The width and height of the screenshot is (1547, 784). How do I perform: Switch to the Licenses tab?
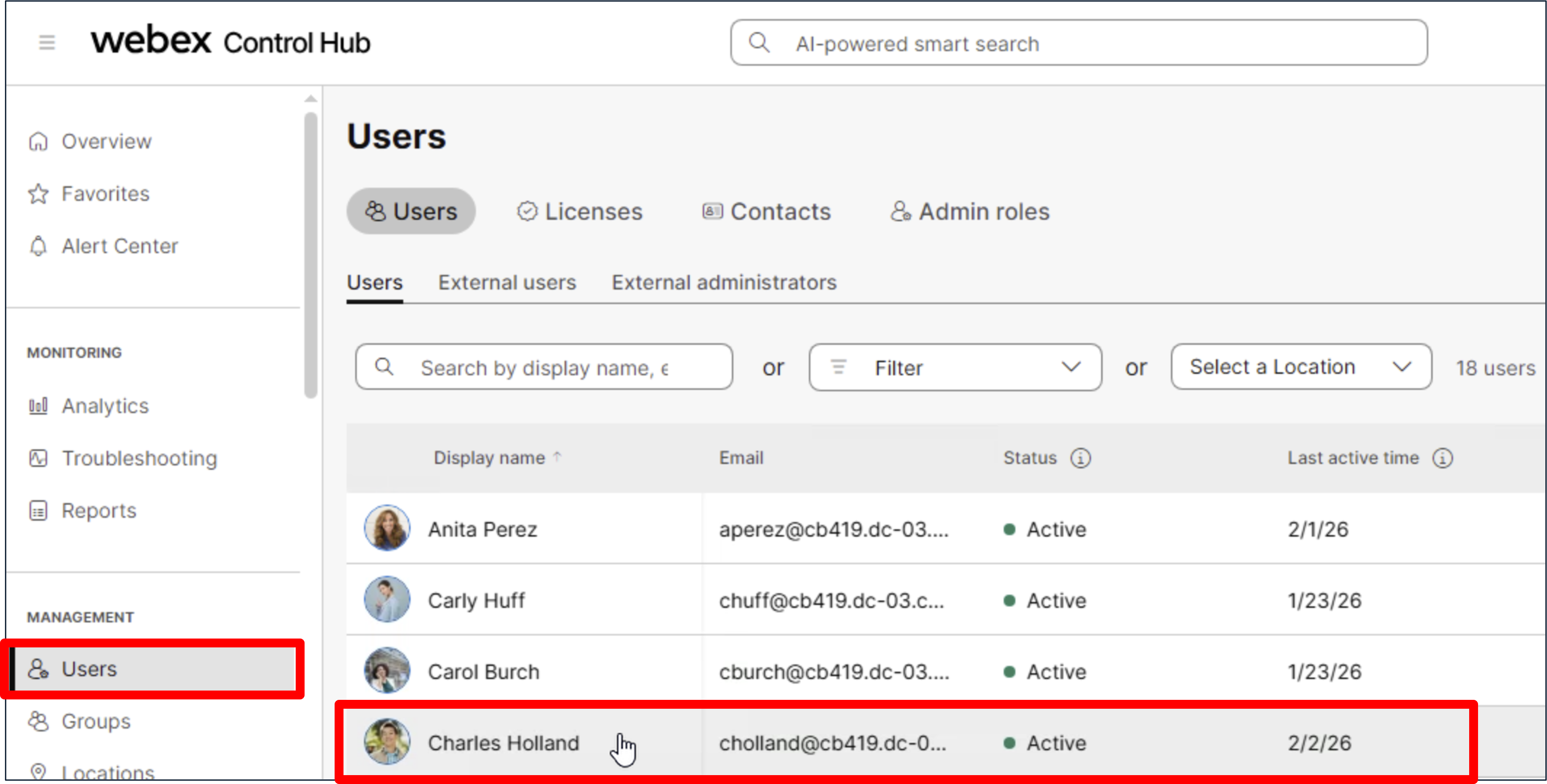pyautogui.click(x=580, y=212)
